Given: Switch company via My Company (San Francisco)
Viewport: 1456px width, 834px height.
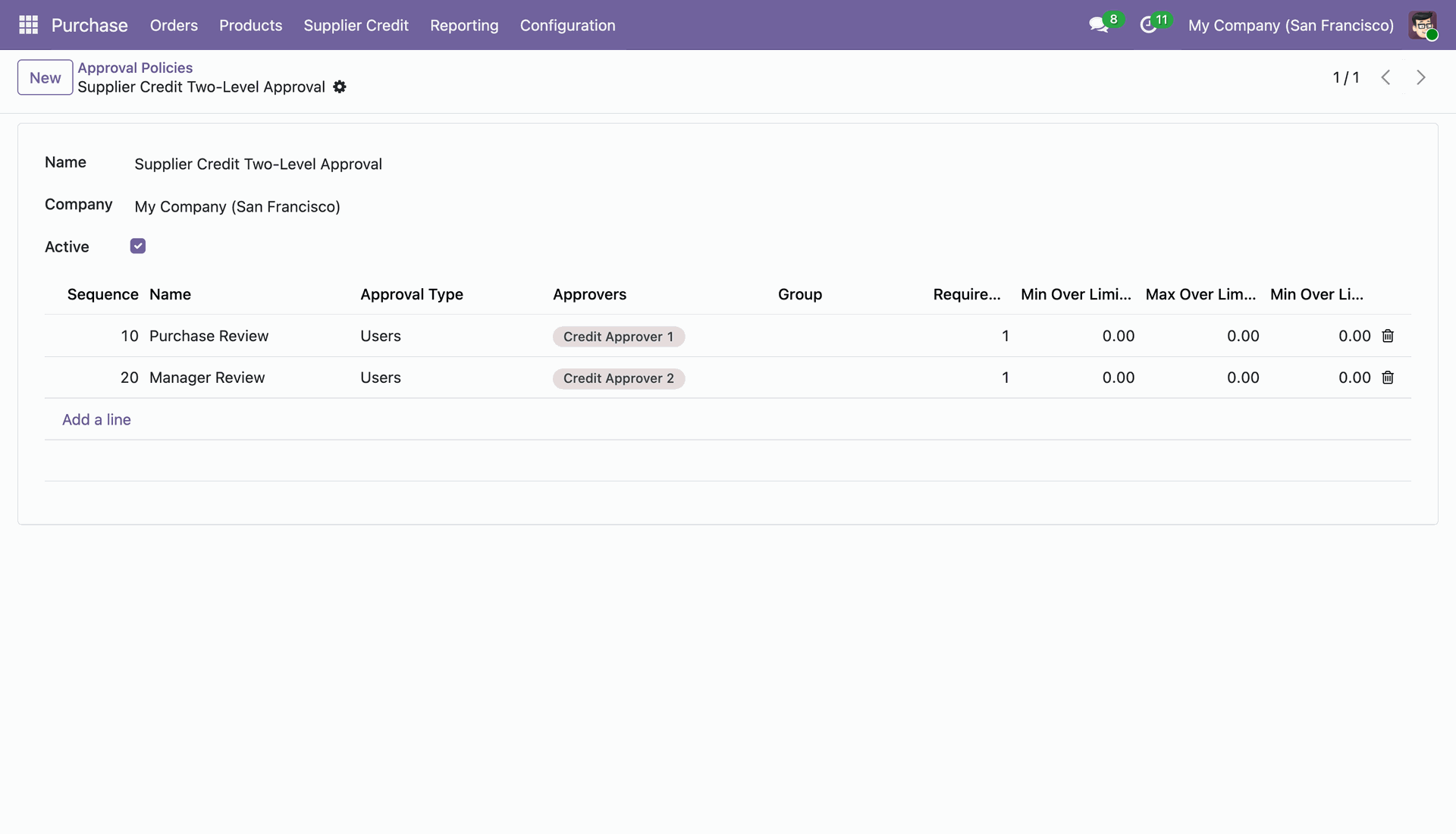Looking at the screenshot, I should click(x=1291, y=25).
